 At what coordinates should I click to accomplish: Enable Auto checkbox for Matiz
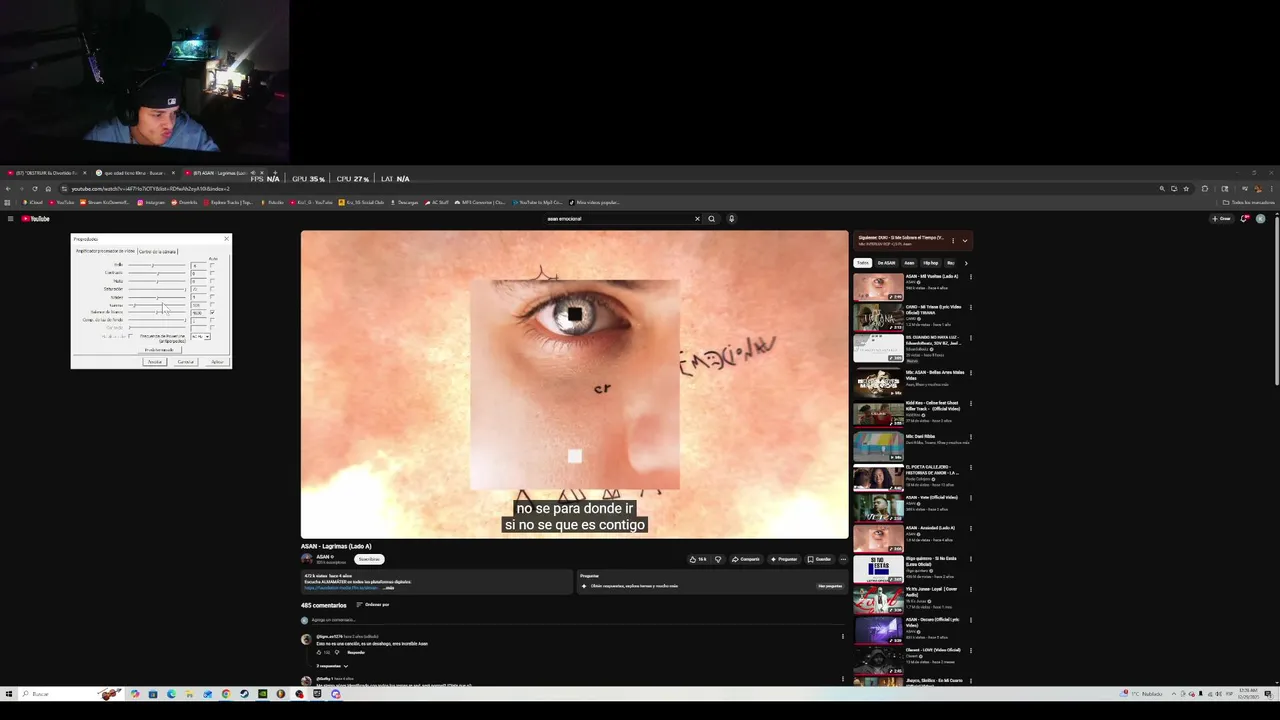[x=212, y=281]
